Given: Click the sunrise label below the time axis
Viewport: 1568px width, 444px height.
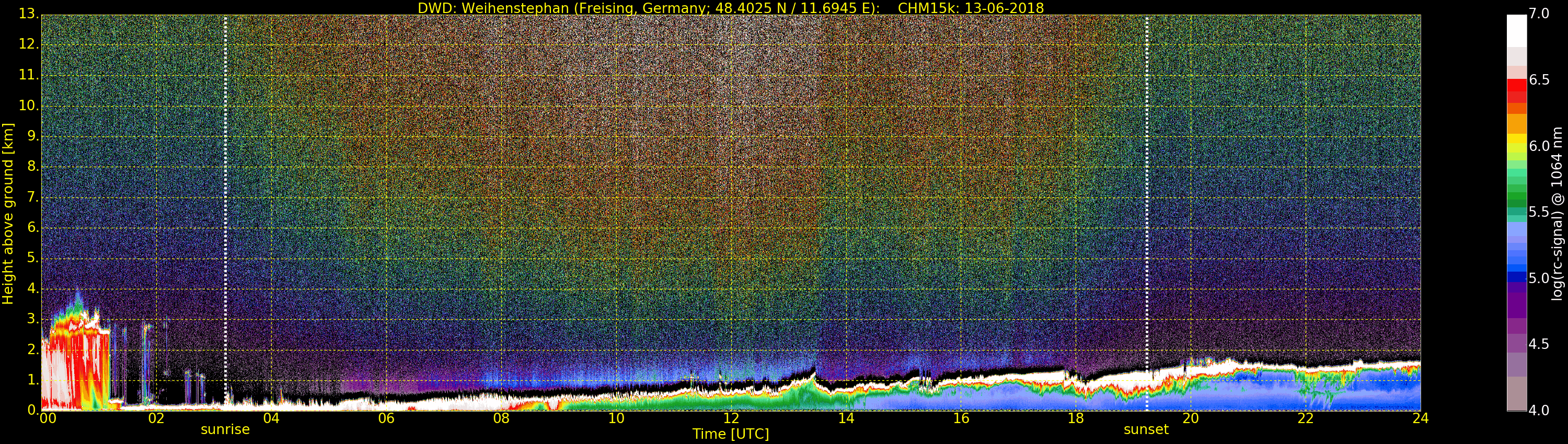Looking at the screenshot, I should tap(225, 429).
